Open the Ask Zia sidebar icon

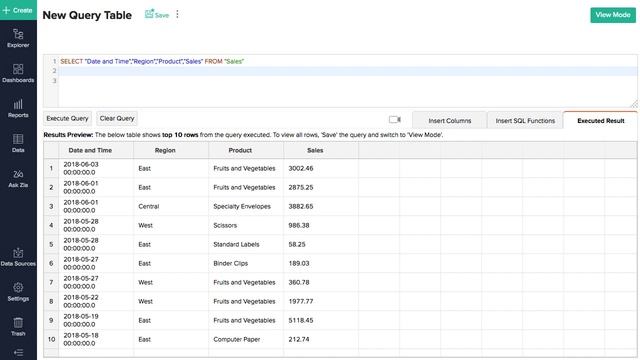[x=18, y=179]
